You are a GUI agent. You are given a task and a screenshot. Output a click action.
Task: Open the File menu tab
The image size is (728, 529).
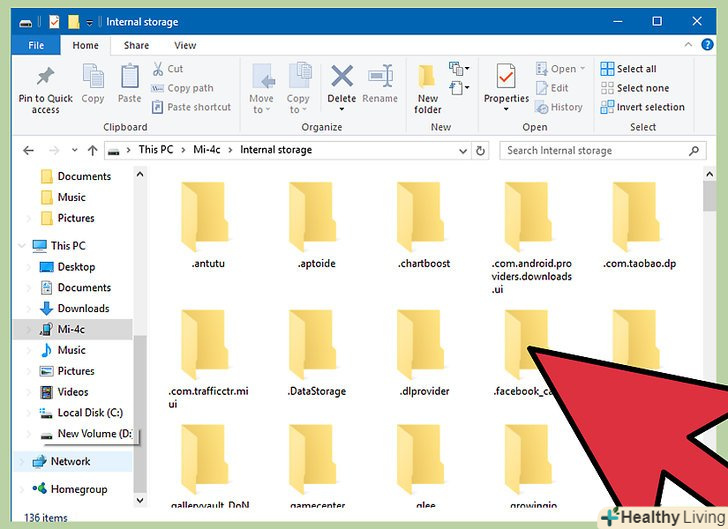pyautogui.click(x=36, y=45)
